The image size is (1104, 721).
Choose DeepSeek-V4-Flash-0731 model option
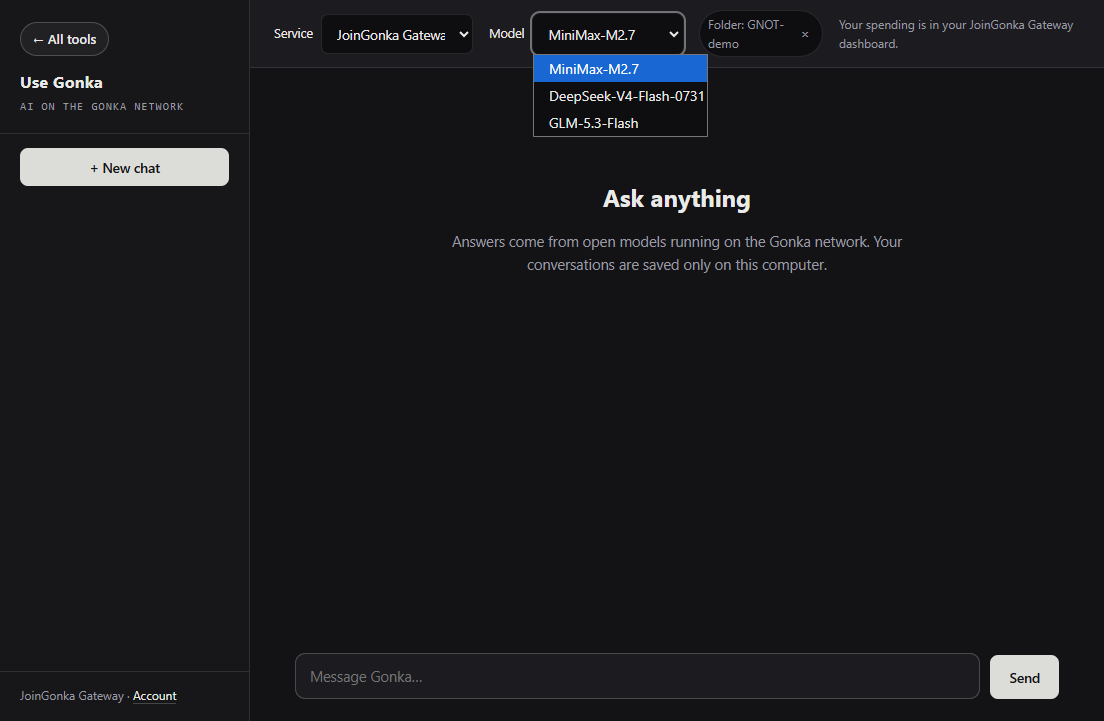(620, 96)
